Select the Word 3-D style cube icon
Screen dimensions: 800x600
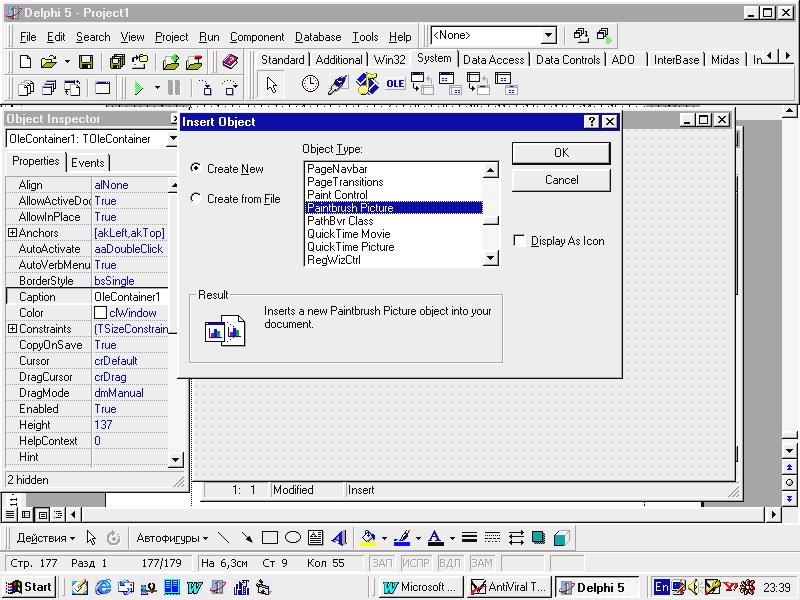561,538
